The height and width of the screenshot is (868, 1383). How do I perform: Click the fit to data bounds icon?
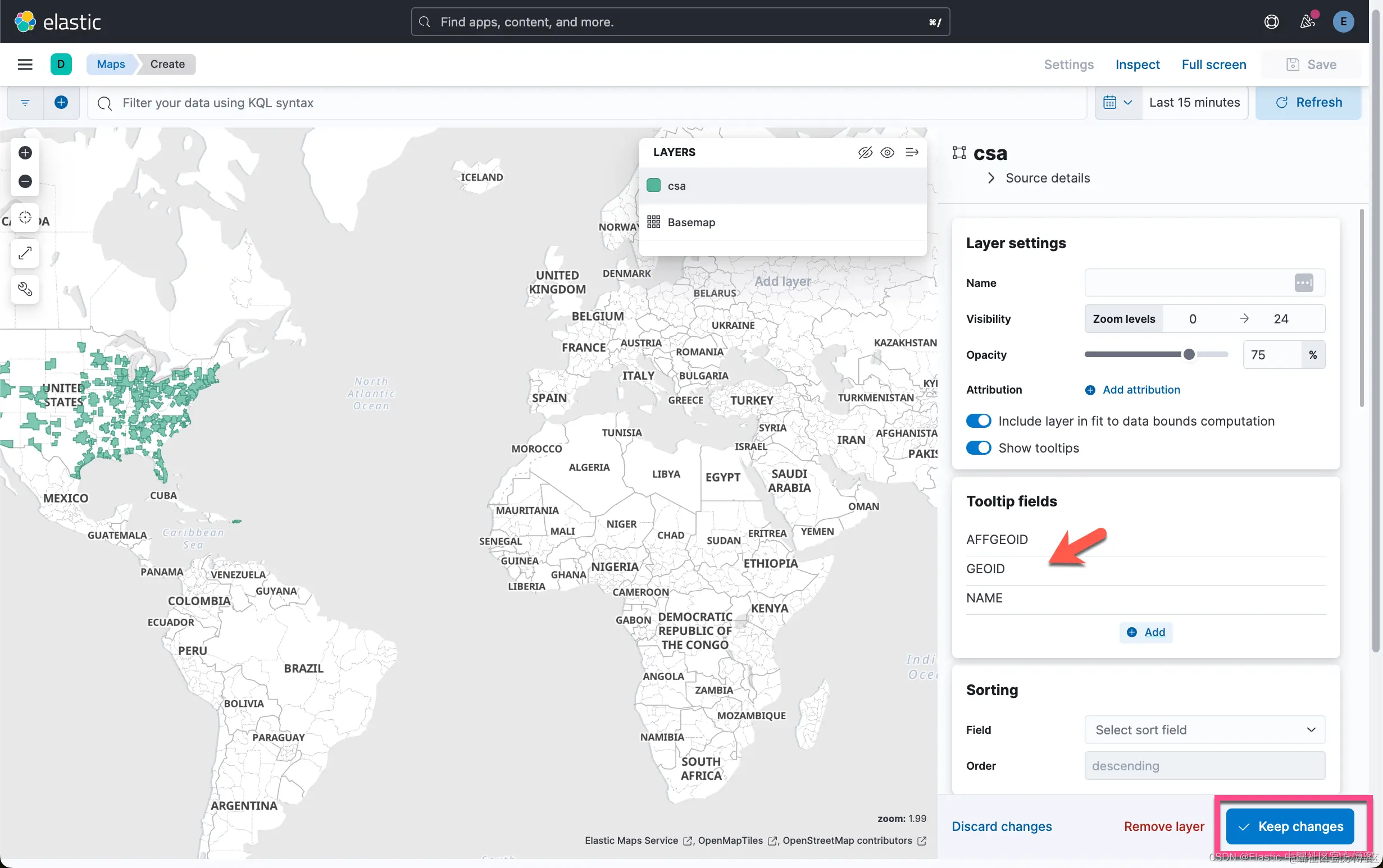25,218
